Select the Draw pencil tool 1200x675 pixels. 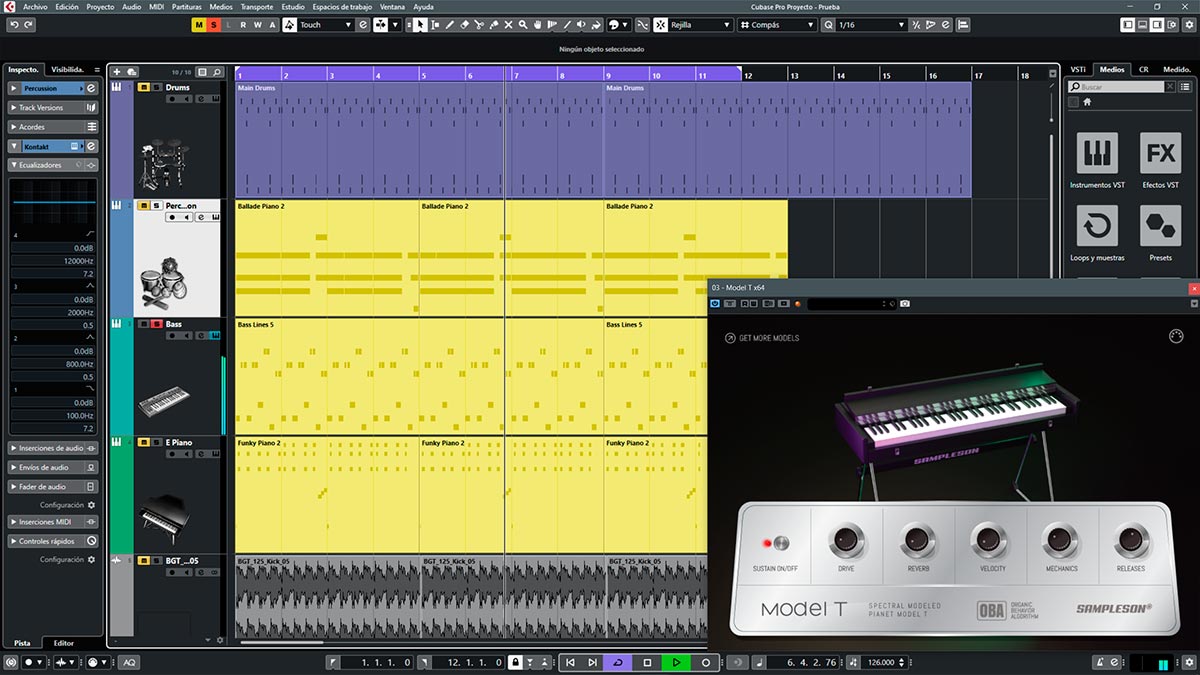(450, 24)
